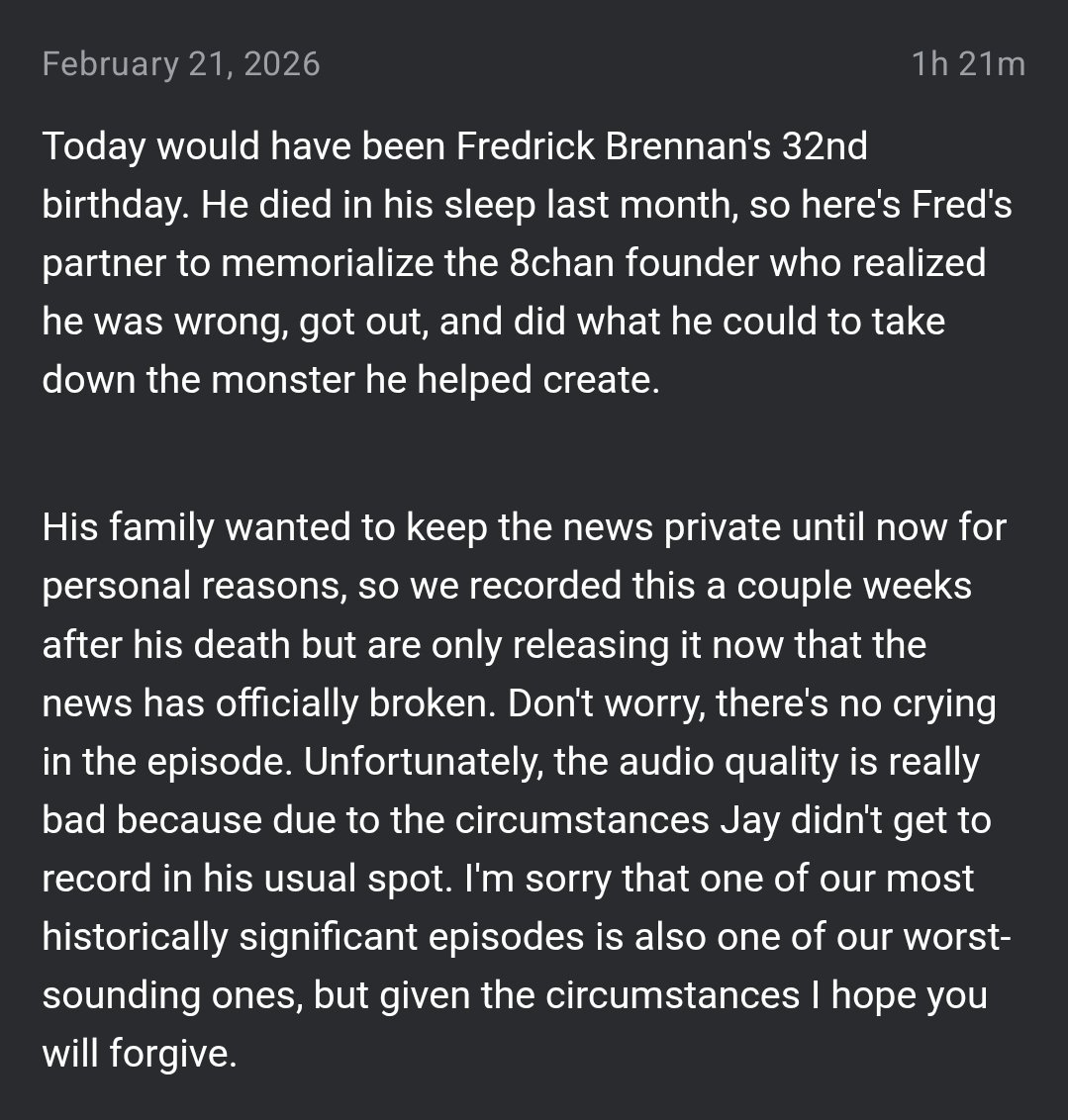Click the 1h 21m episode duration

click(967, 64)
